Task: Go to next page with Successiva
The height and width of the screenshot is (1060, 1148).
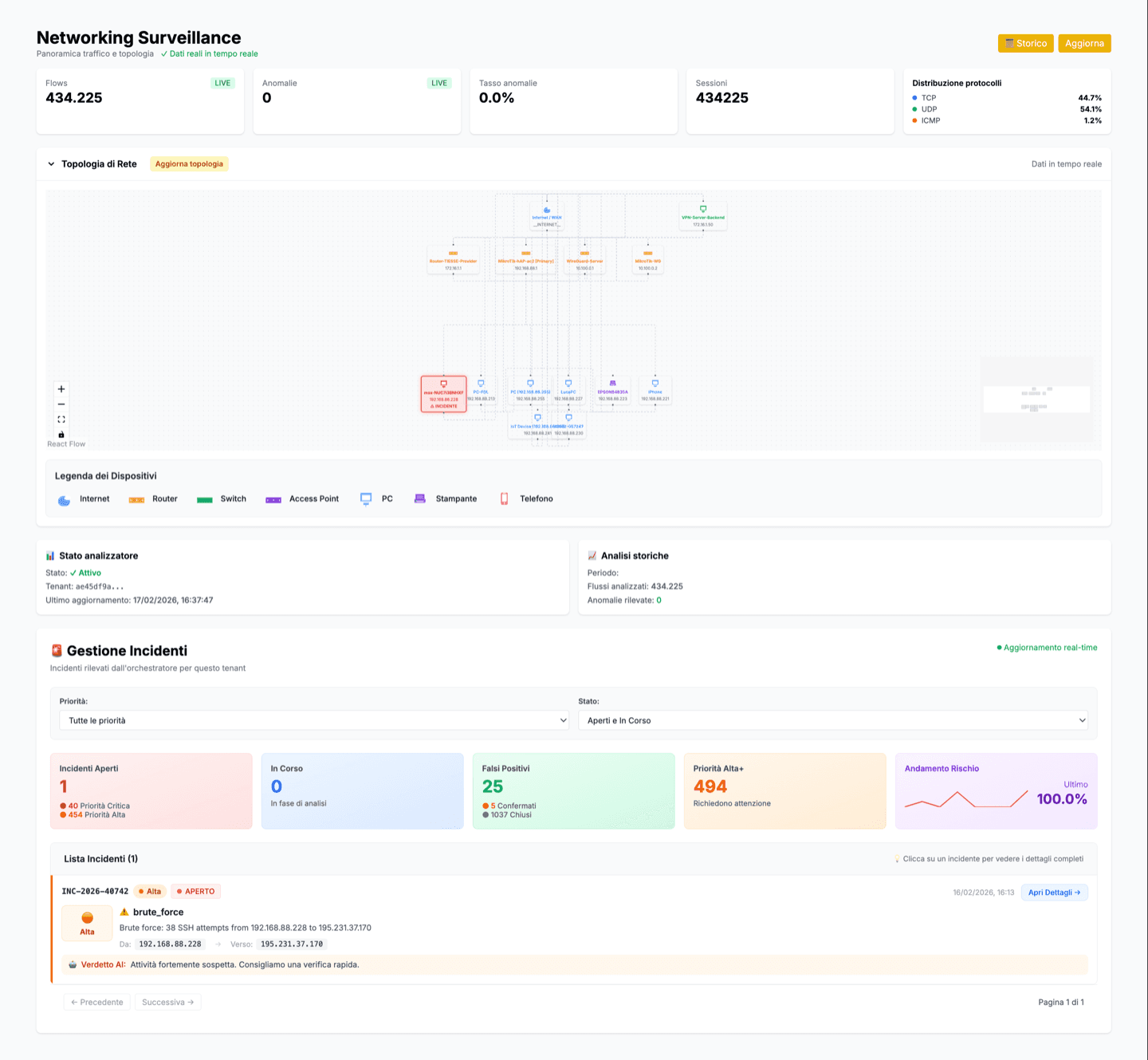Action: click(167, 1002)
